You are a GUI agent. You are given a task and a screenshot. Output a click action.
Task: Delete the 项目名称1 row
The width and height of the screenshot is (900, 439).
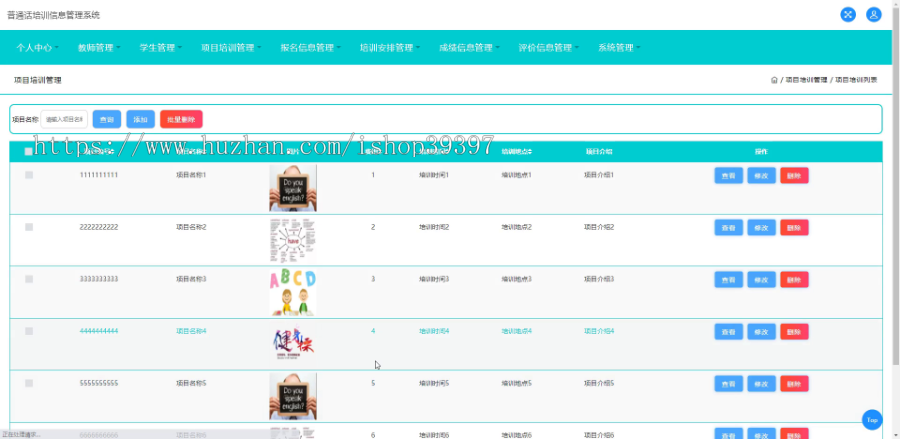tap(794, 176)
